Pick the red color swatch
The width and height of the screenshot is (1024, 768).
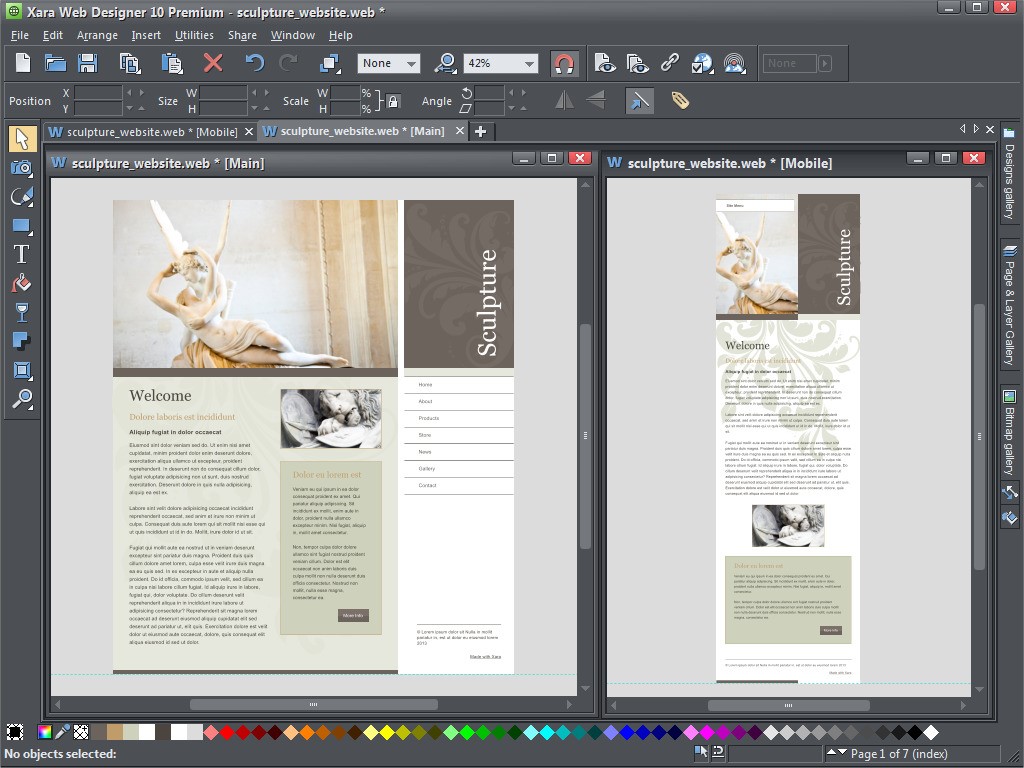[227, 733]
